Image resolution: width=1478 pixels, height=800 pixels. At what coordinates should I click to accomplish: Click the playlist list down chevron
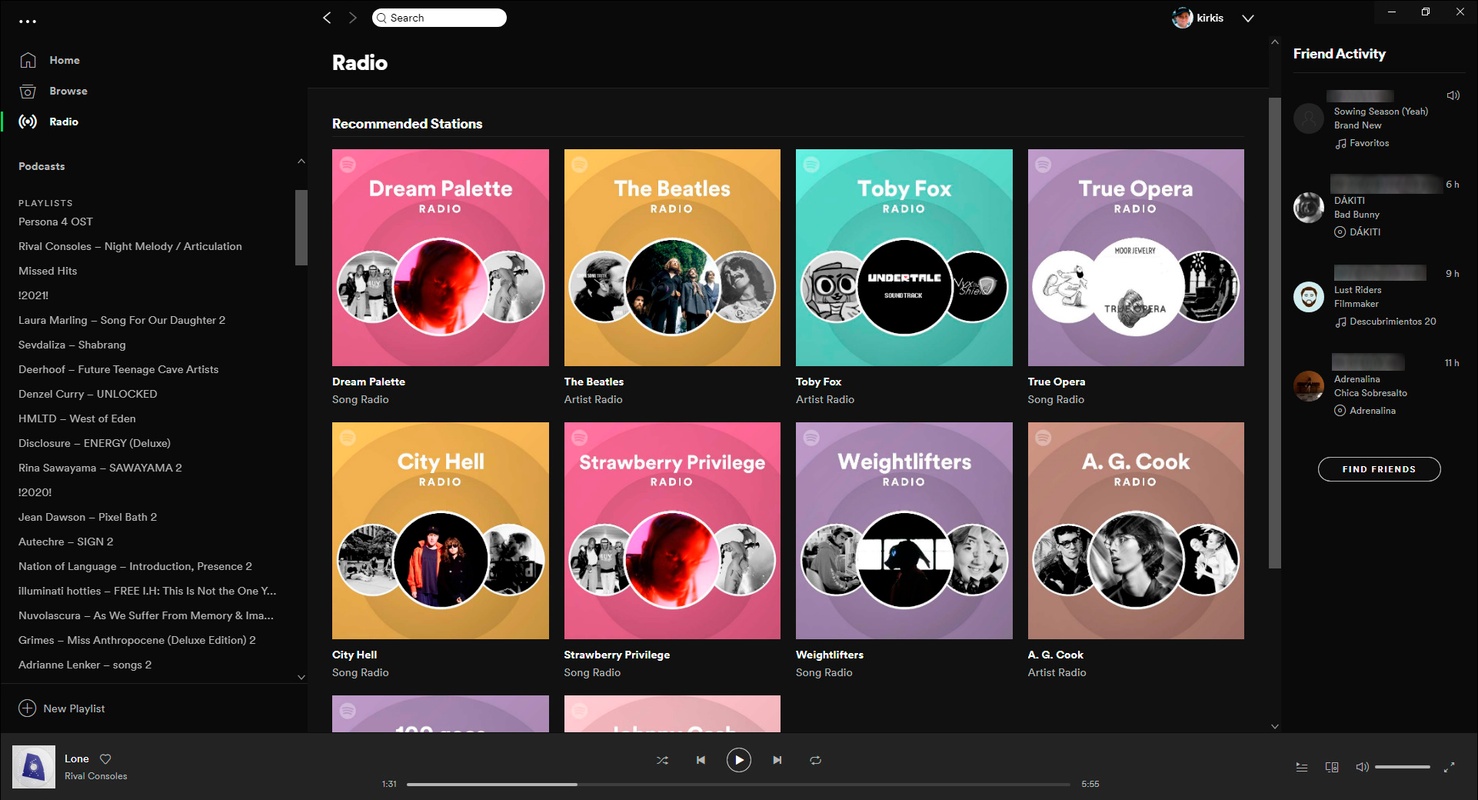point(301,677)
